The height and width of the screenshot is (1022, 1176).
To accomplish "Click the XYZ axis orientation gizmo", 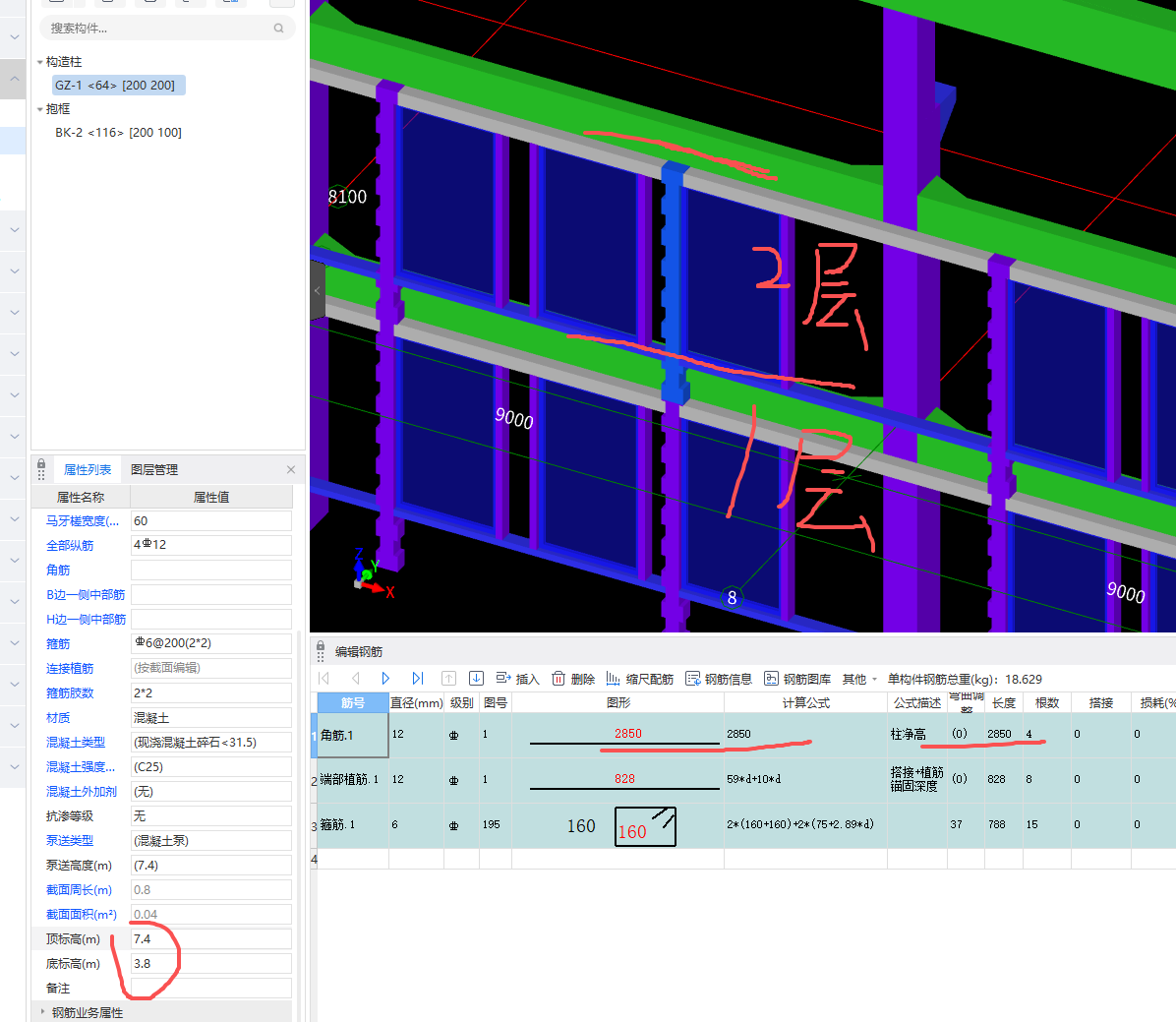I will click(372, 574).
